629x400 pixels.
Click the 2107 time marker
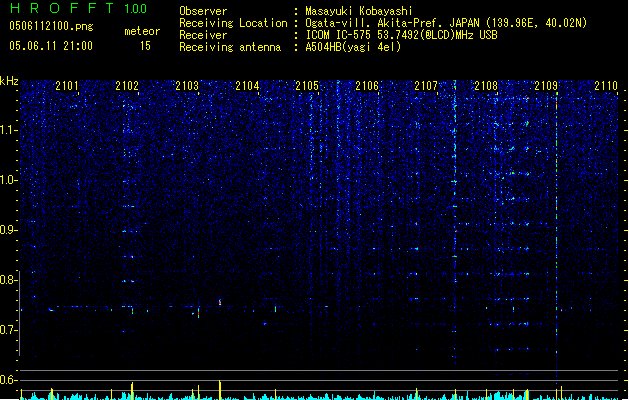(x=426, y=85)
